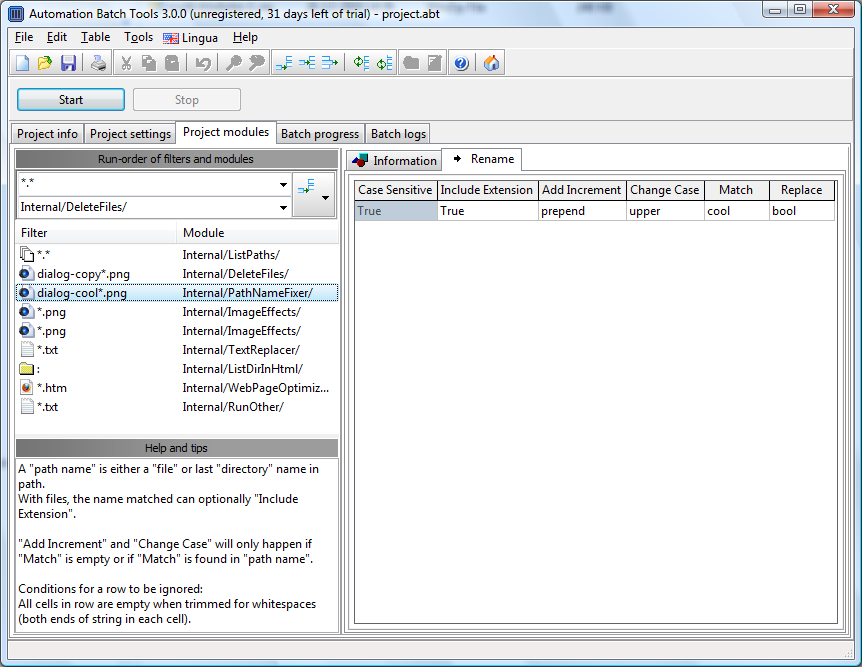This screenshot has height=667, width=862.
Task: Click the home page icon on the toolbar
Action: coord(490,62)
